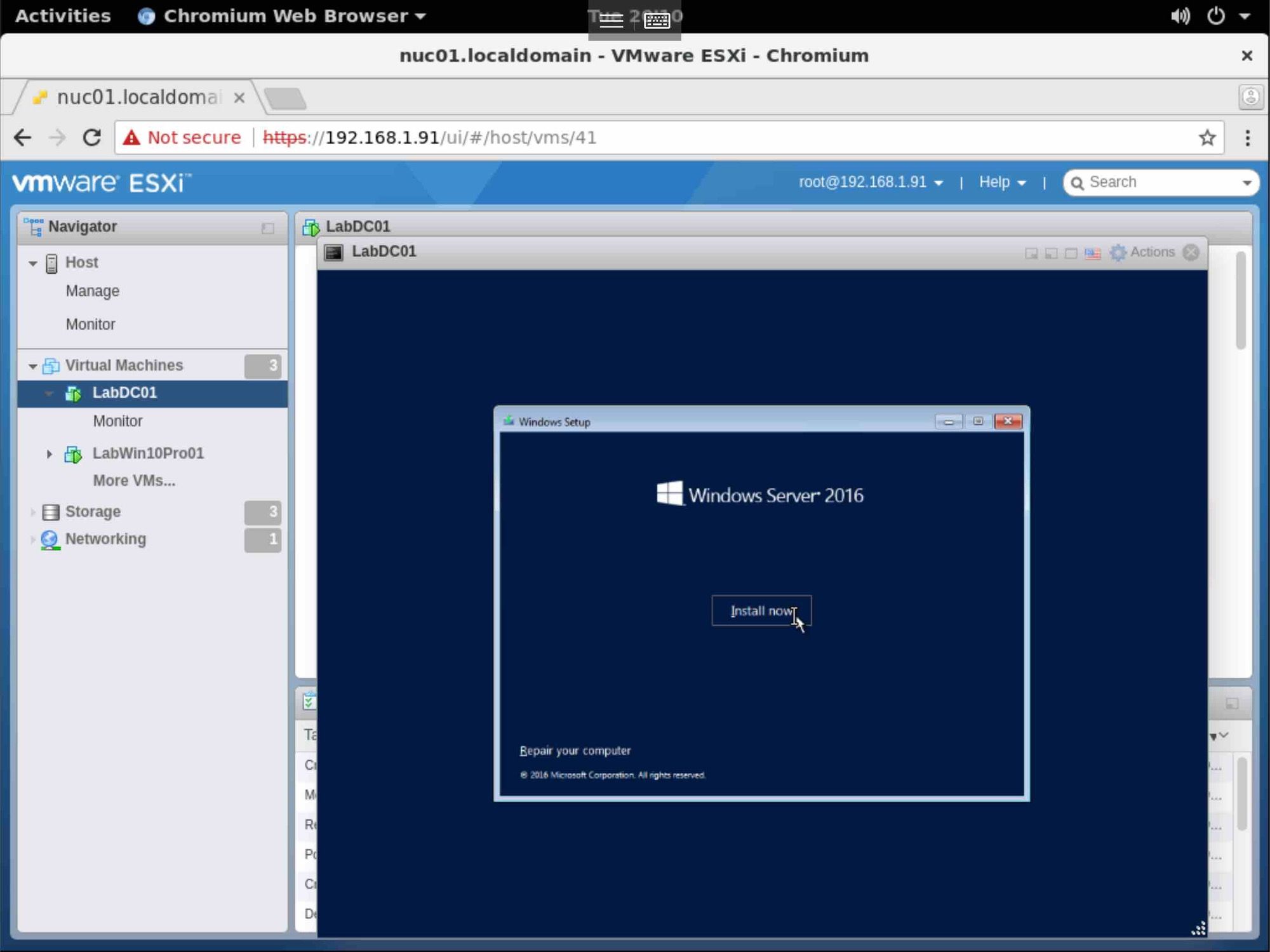Click the first console size icon
The width and height of the screenshot is (1270, 952).
(1031, 253)
